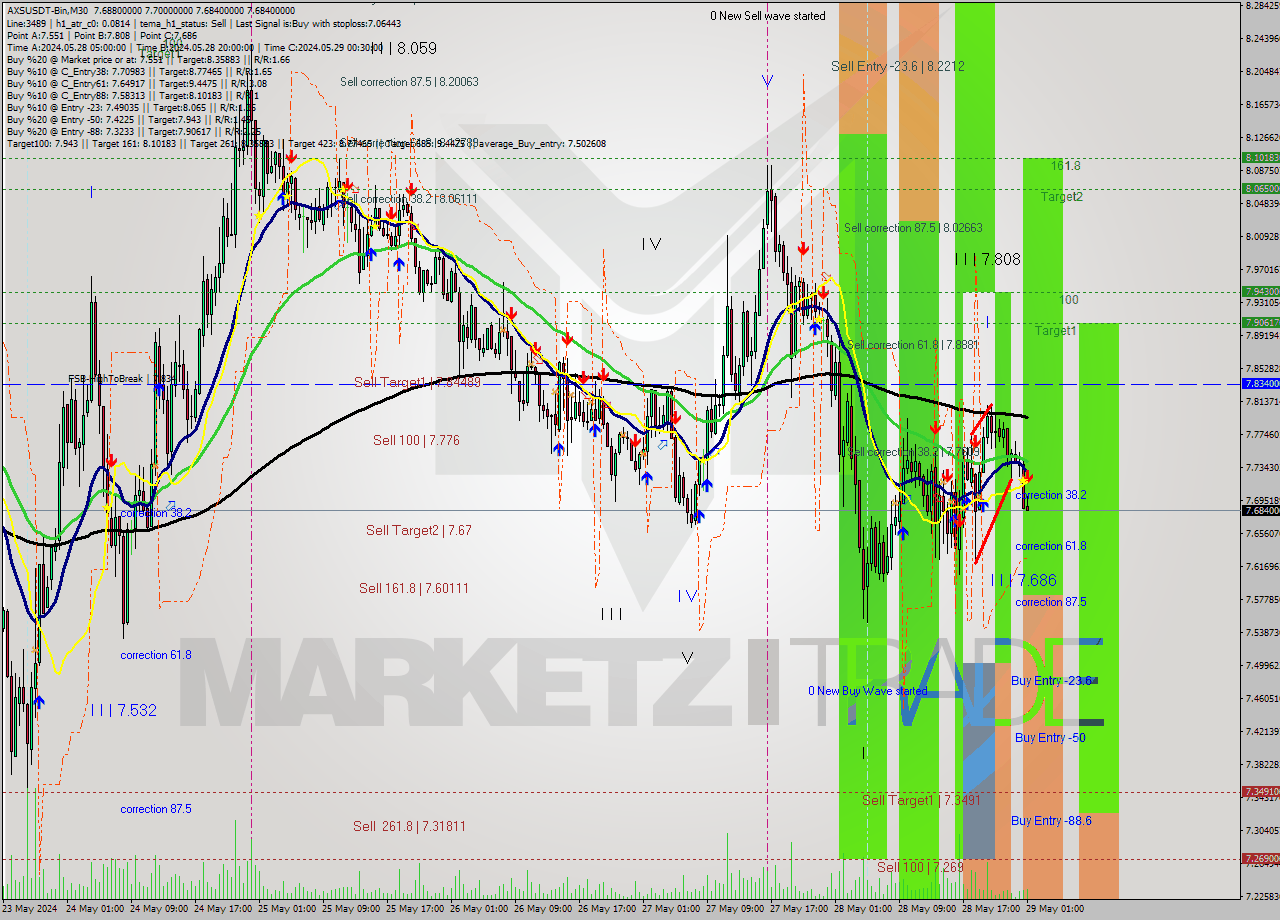This screenshot has height=920, width=1280.
Task: Click the green 8.06500 price tag
Action: pyautogui.click(x=1261, y=188)
